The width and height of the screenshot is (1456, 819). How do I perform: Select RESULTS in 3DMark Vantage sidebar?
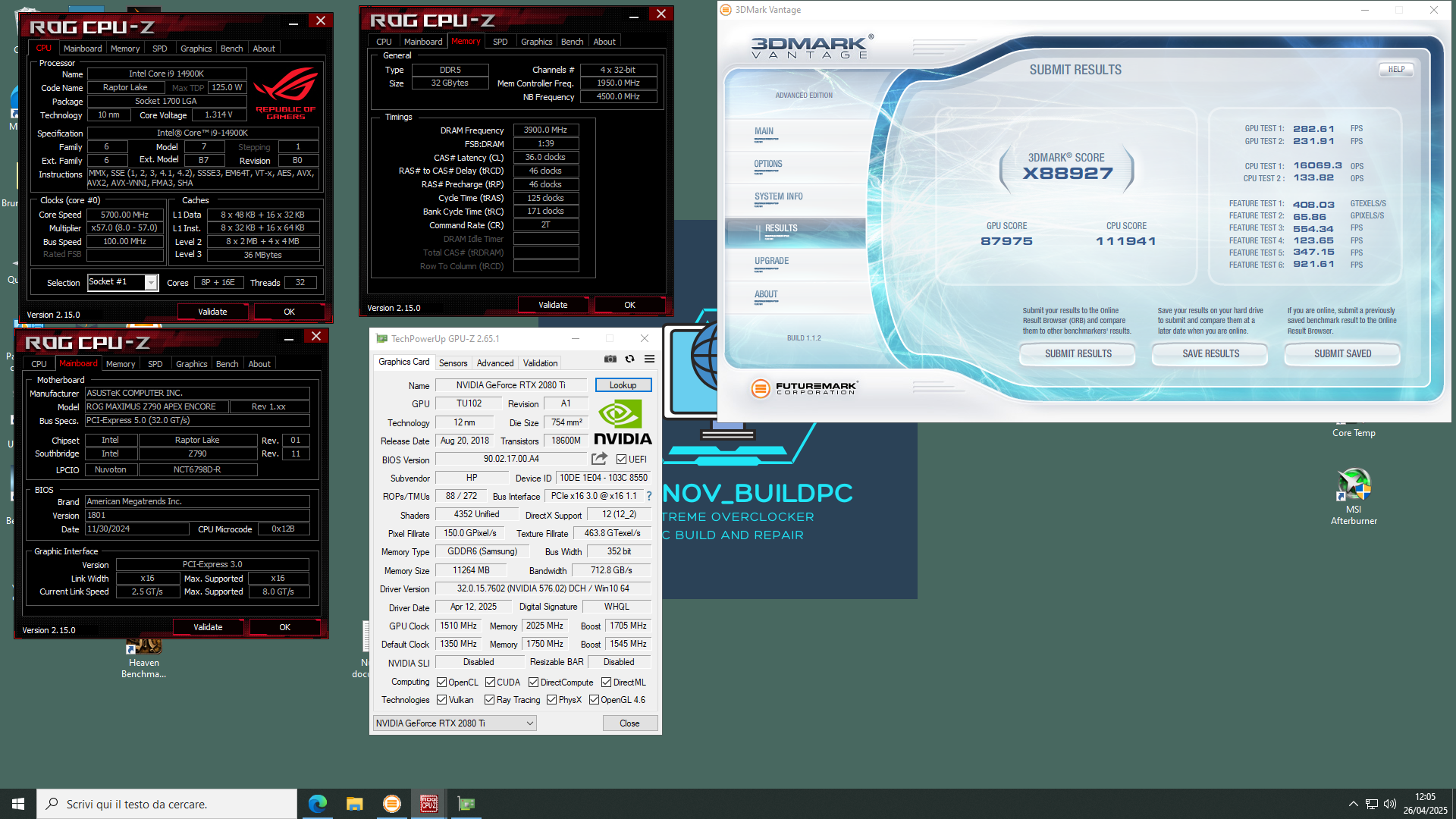pos(795,232)
